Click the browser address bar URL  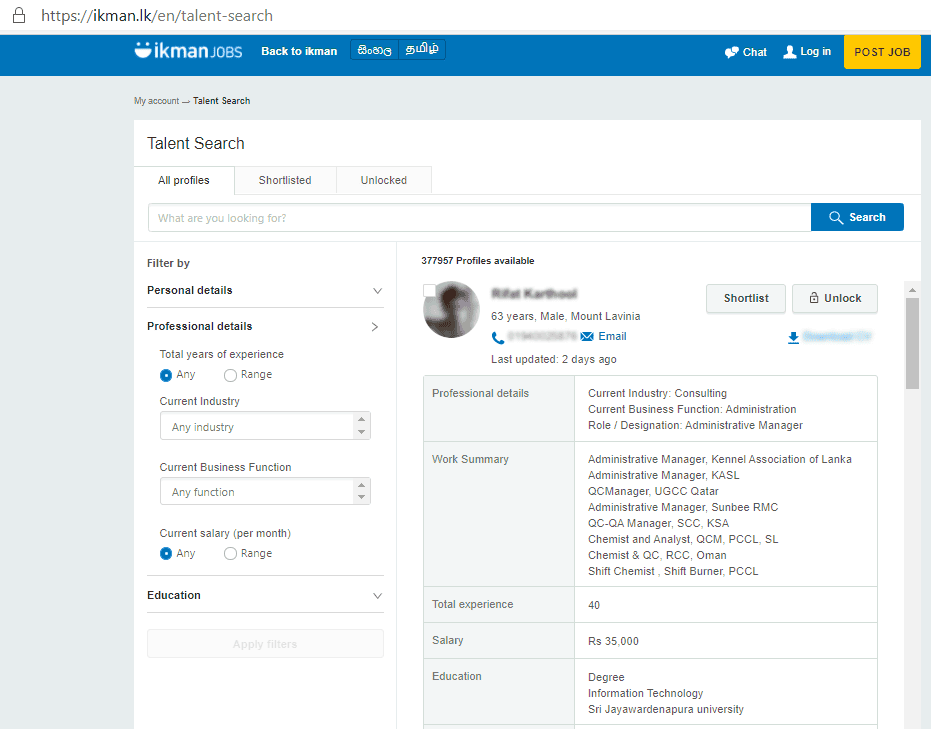point(157,15)
